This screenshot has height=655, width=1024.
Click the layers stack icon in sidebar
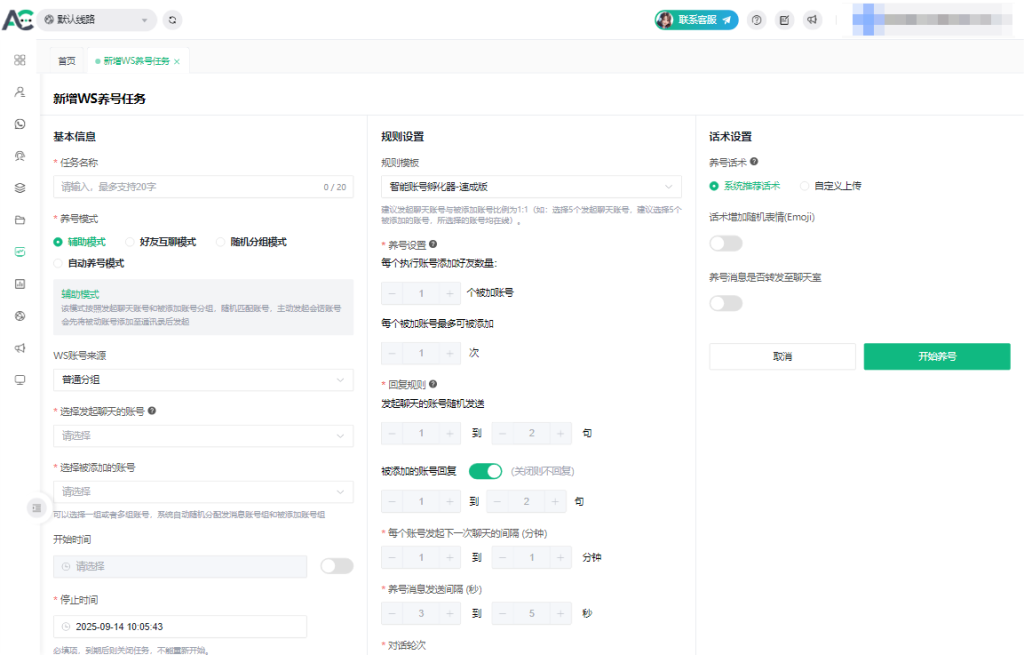tap(20, 188)
